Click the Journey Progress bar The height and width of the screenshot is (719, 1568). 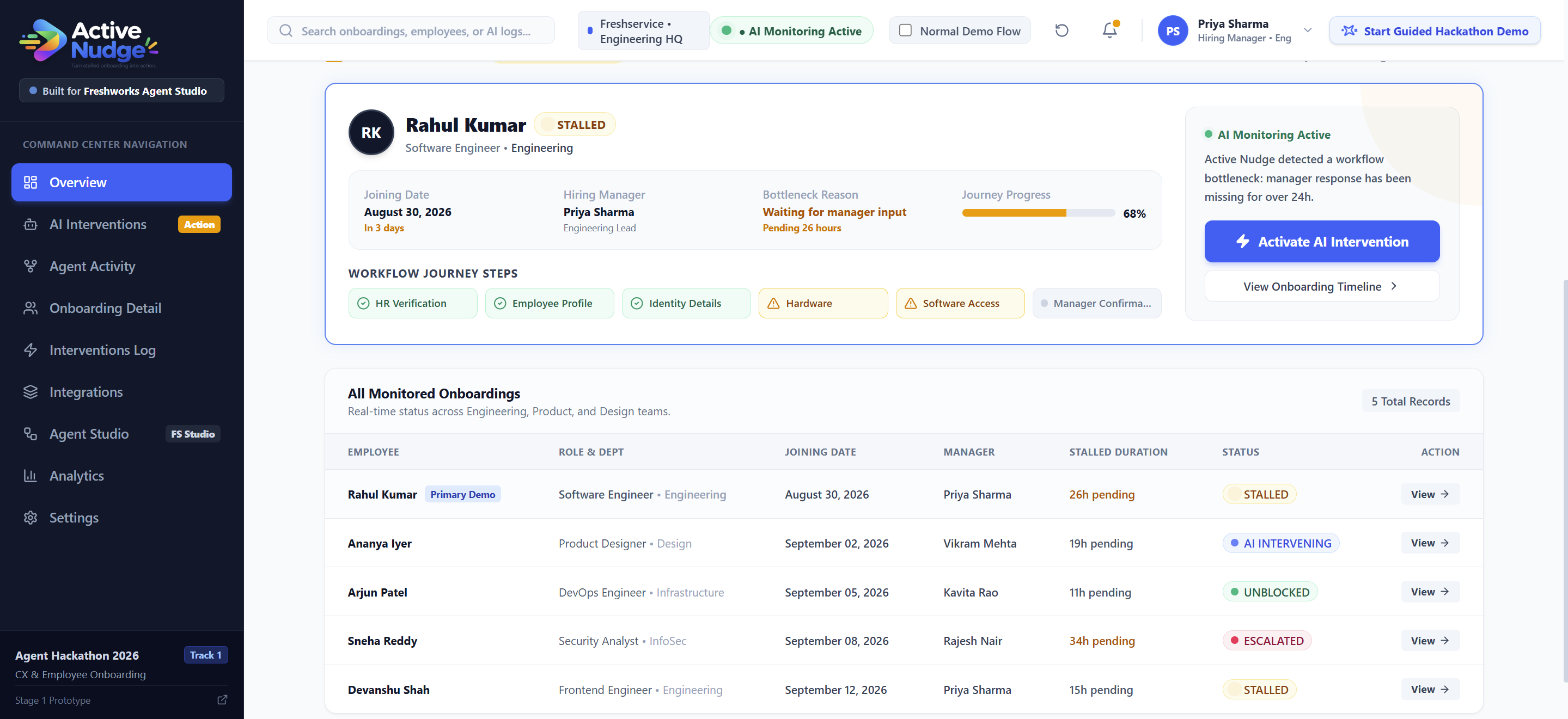coord(1039,213)
